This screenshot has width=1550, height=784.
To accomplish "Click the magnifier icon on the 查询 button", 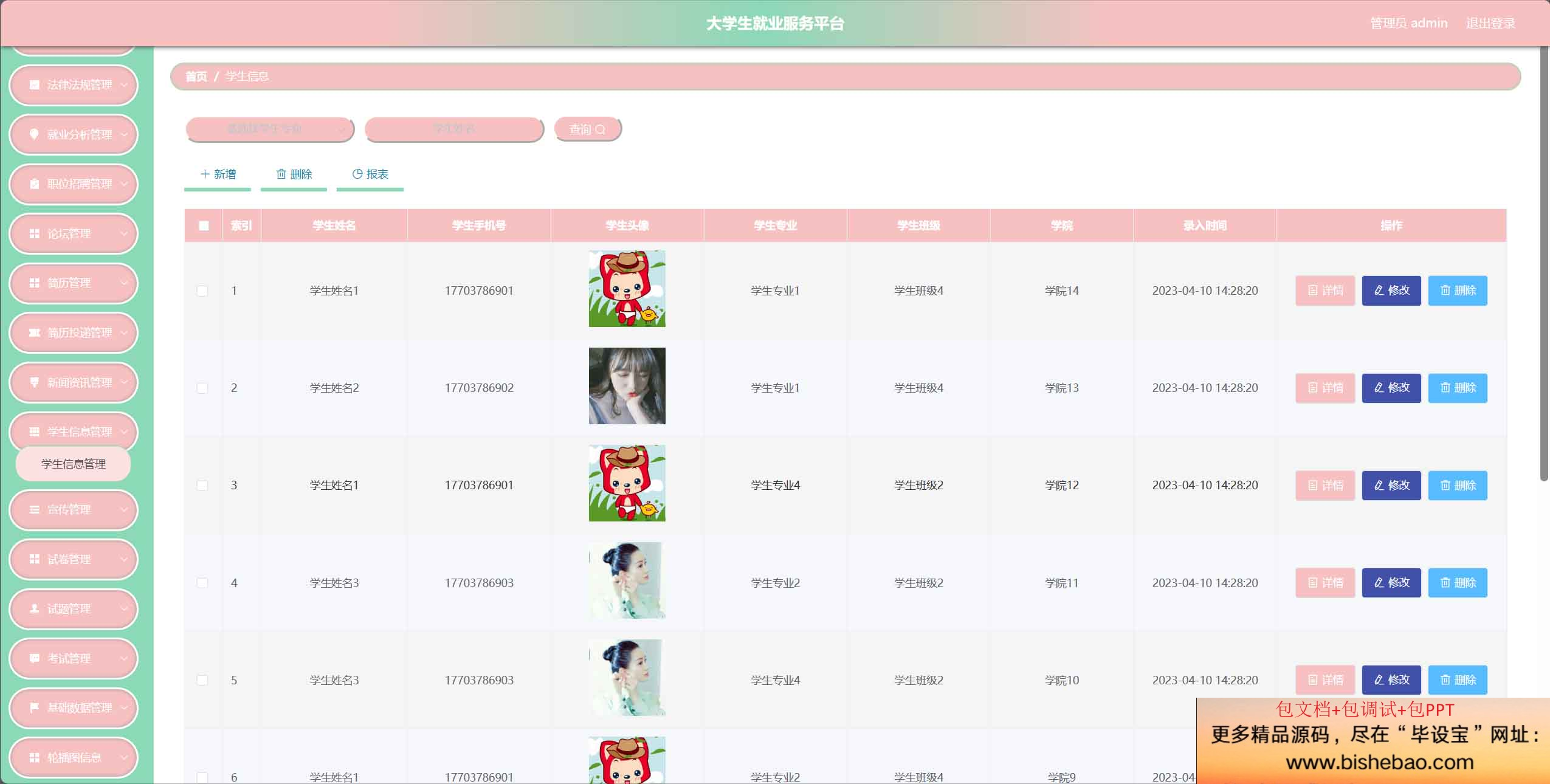I will 601,129.
